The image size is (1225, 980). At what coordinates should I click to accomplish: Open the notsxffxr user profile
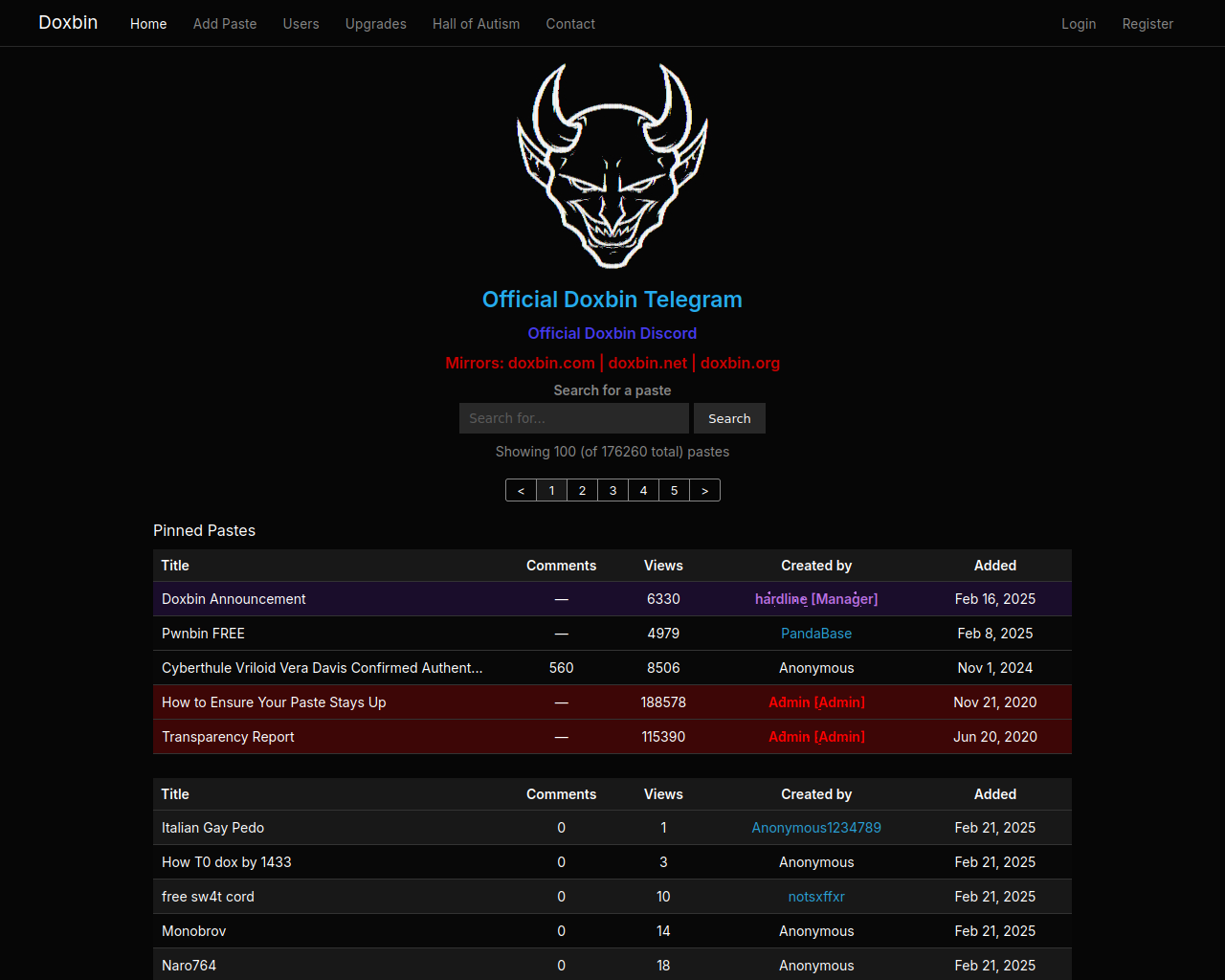816,897
